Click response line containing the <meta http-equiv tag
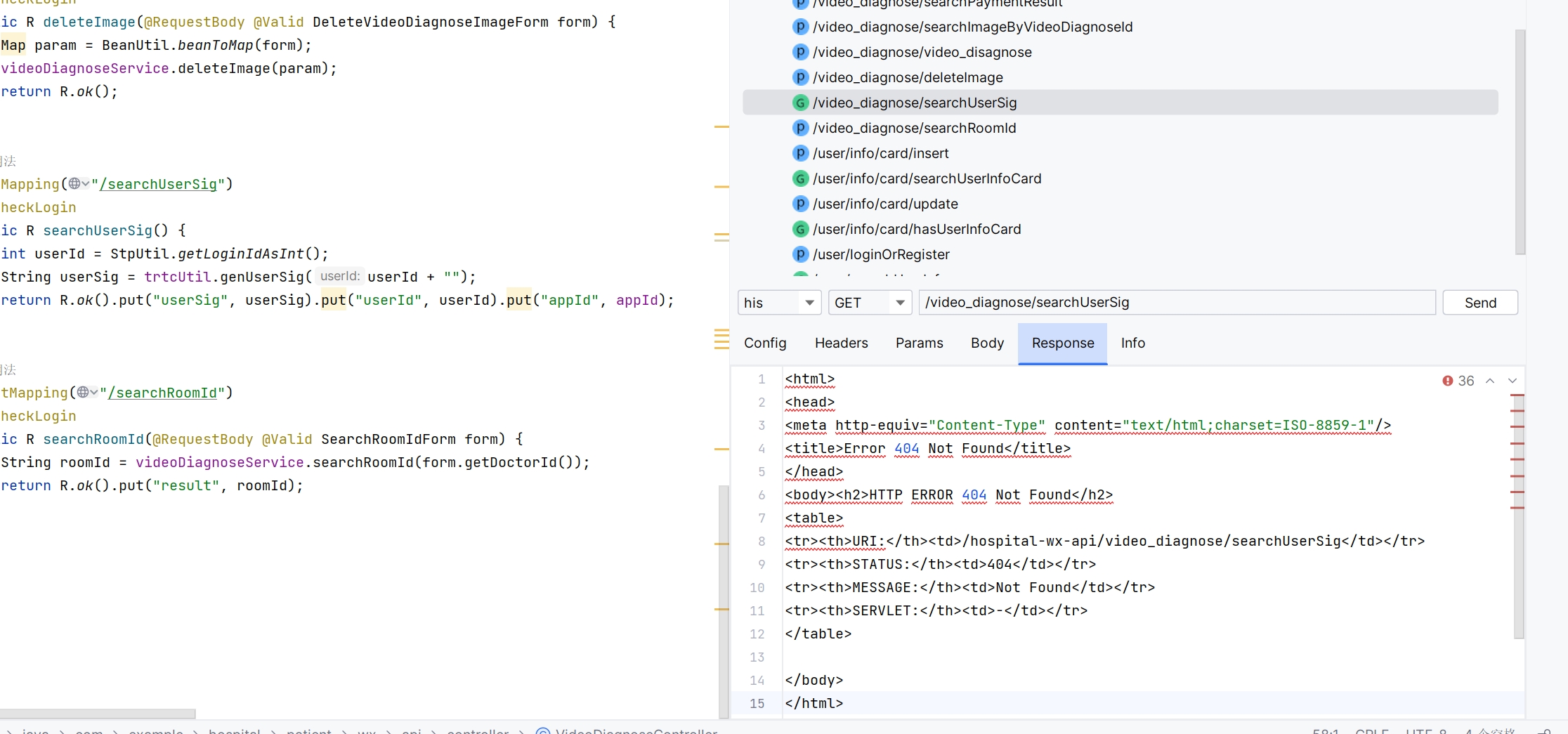1568x734 pixels. click(x=1088, y=426)
